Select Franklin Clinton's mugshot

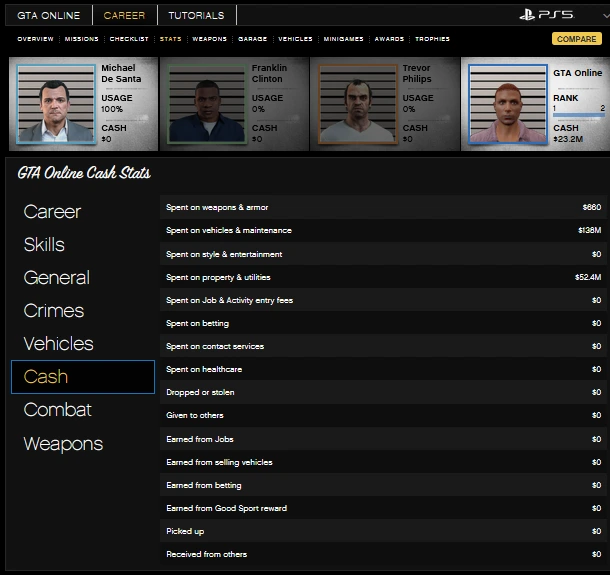tap(207, 104)
